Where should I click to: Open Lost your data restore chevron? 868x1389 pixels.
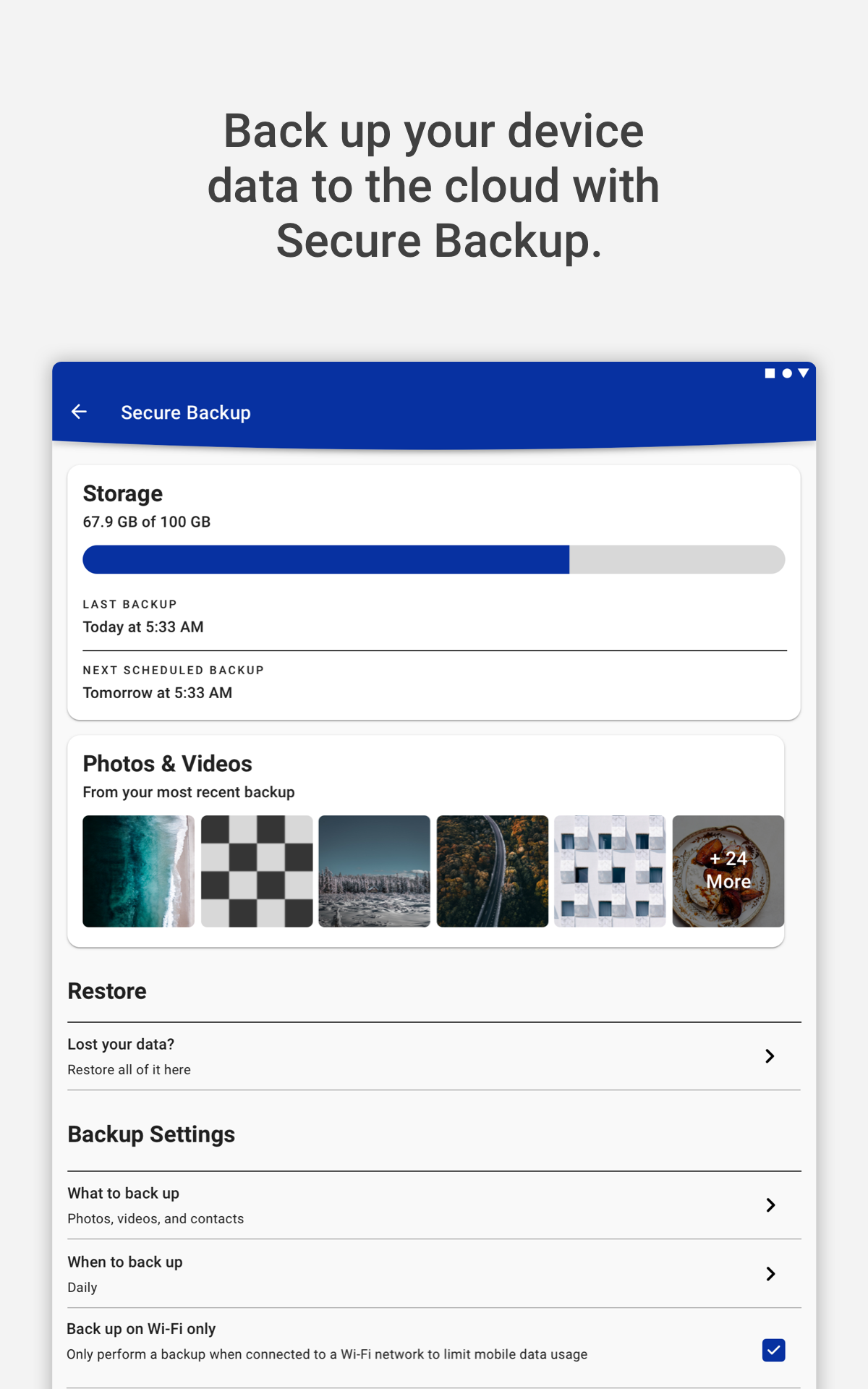pyautogui.click(x=770, y=1056)
